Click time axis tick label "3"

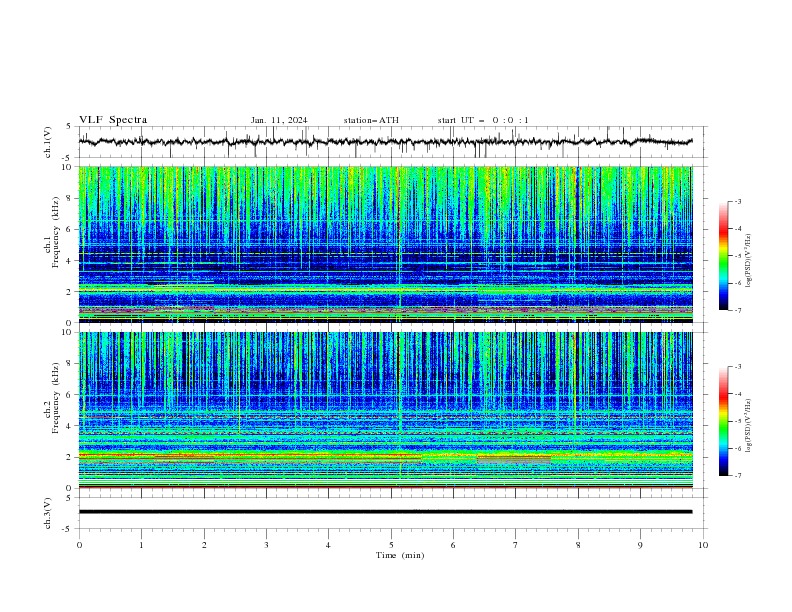pos(266,545)
